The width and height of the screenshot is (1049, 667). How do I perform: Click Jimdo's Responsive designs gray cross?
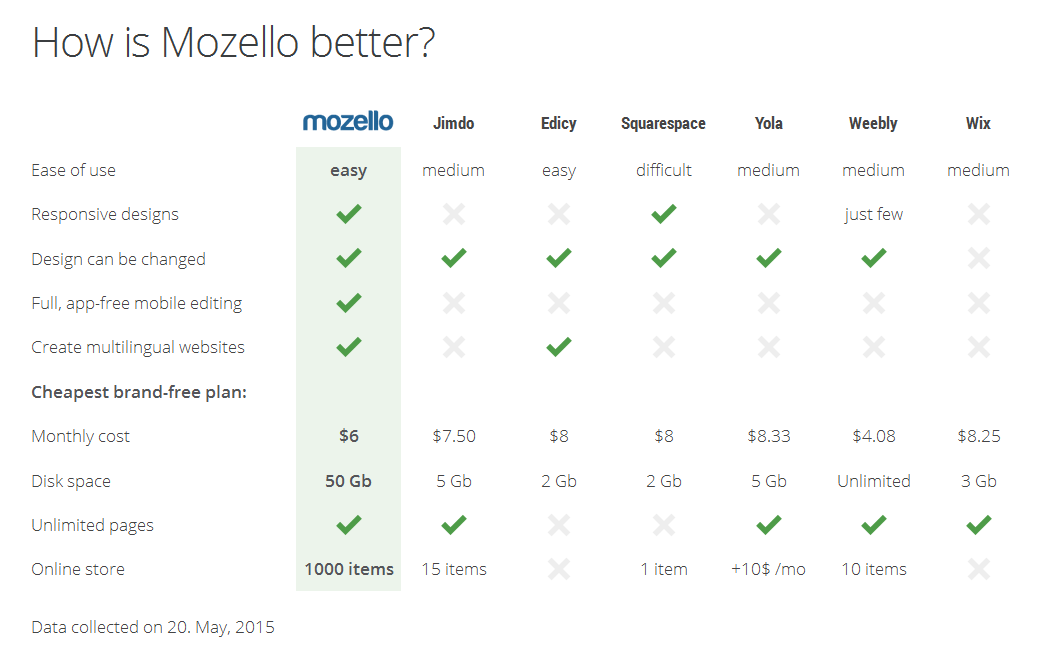click(453, 214)
